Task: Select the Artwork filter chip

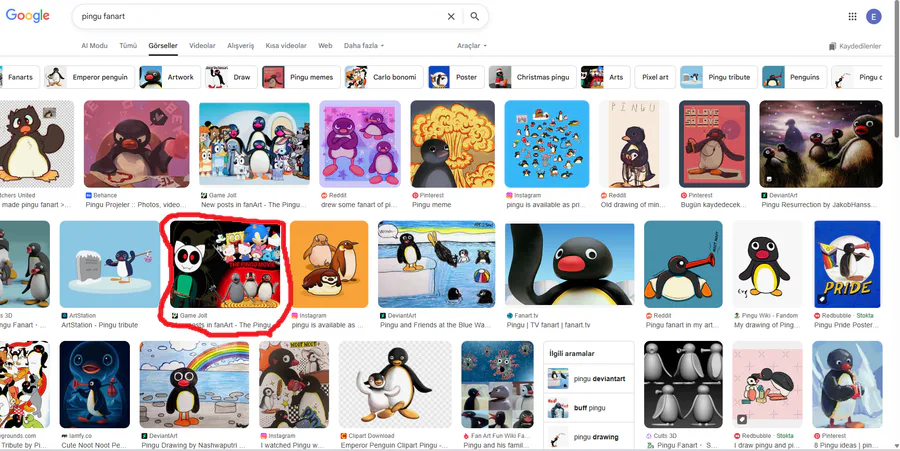Action: pos(170,77)
